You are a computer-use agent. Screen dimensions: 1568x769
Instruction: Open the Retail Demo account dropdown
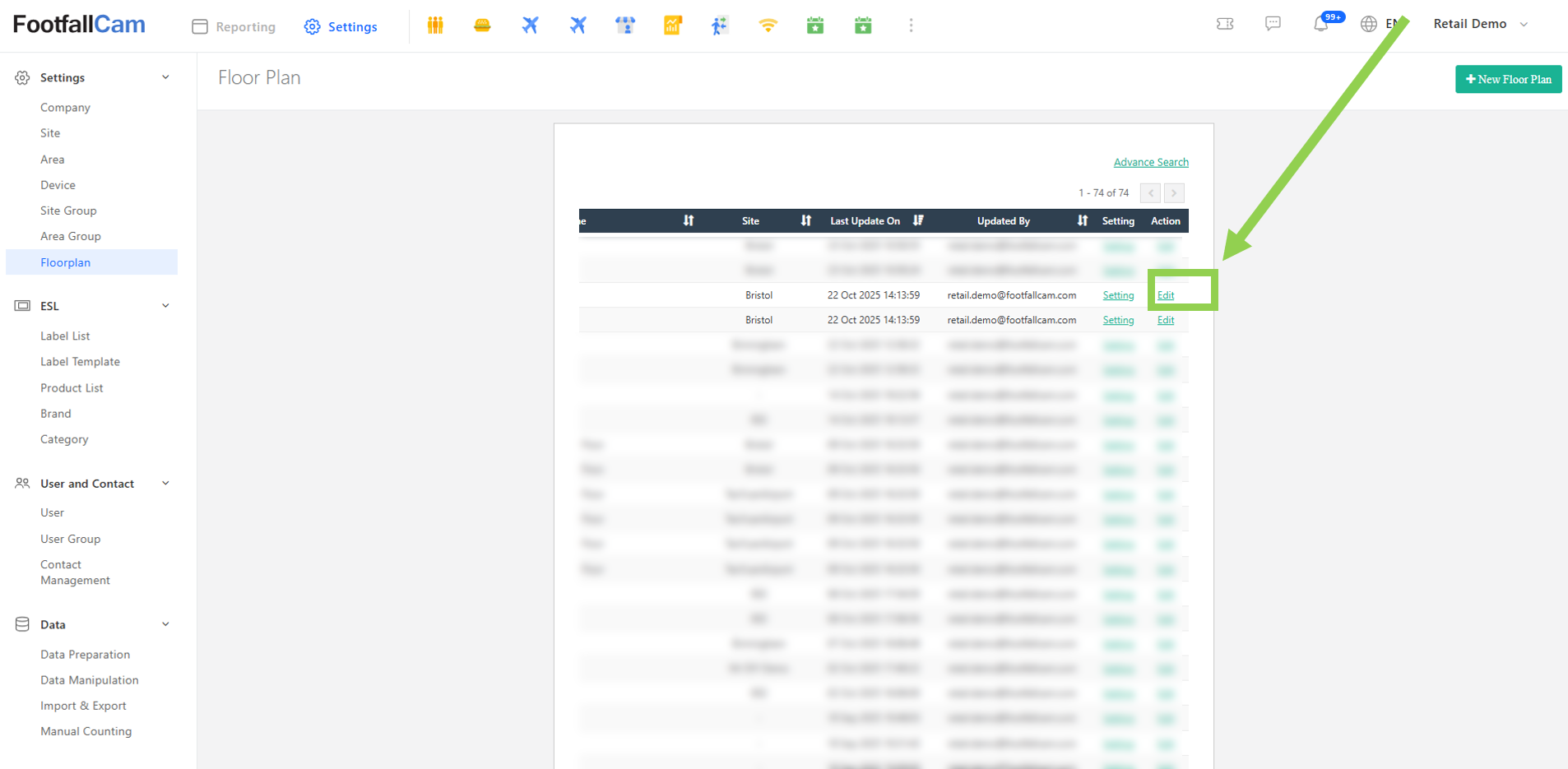1480,24
